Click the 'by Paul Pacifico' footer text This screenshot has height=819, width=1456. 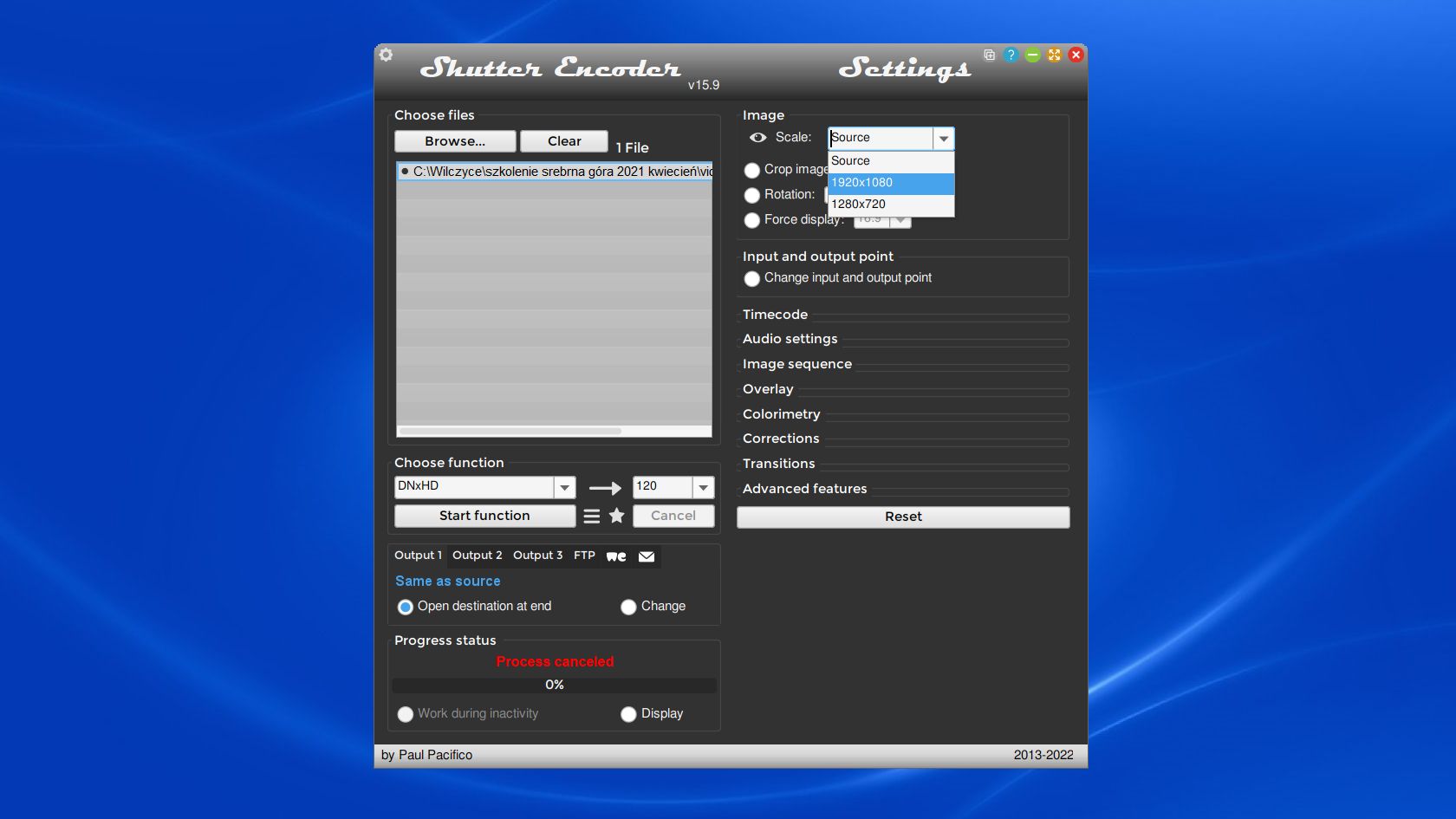click(x=426, y=756)
